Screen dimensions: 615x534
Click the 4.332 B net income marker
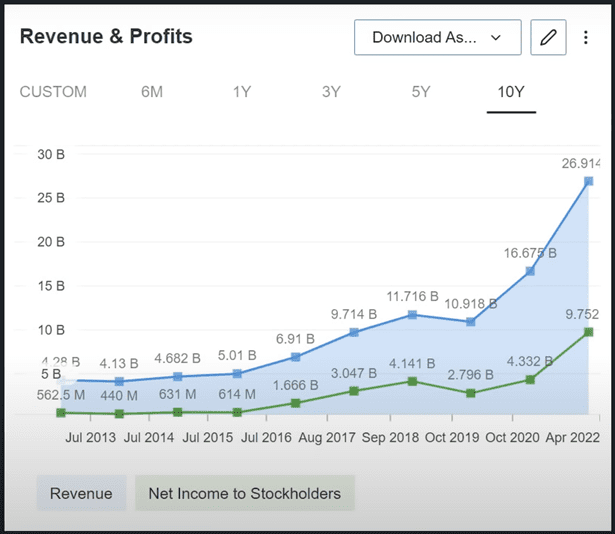(530, 379)
